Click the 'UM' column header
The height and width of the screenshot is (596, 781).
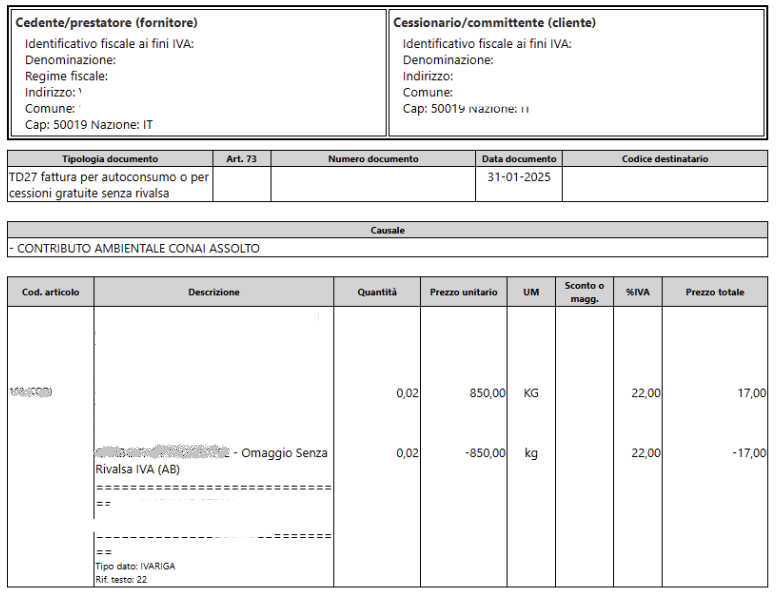pos(531,292)
